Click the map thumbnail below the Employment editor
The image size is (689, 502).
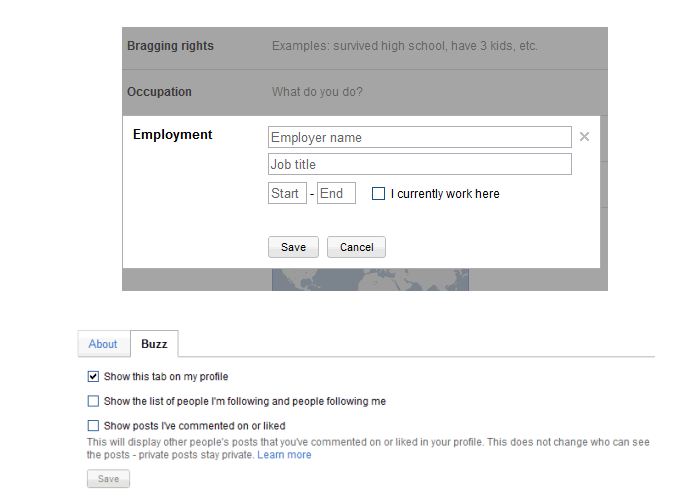(370, 280)
